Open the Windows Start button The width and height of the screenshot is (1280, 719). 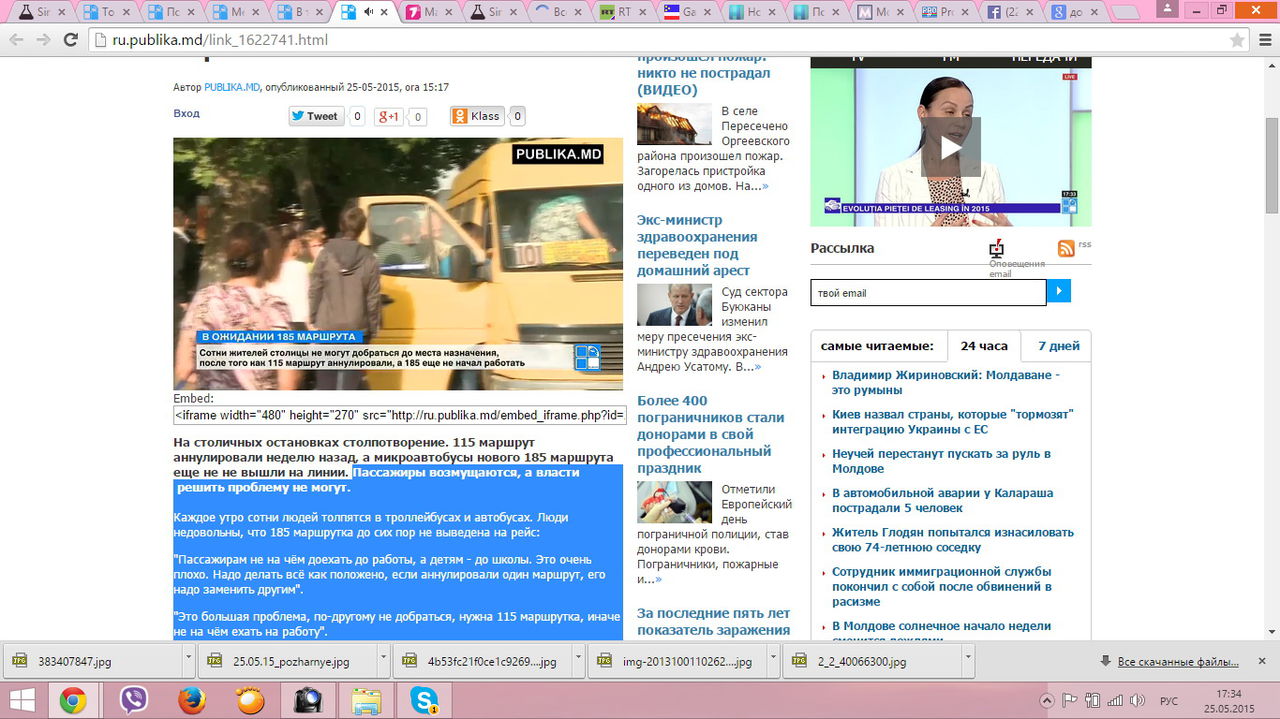pos(23,700)
